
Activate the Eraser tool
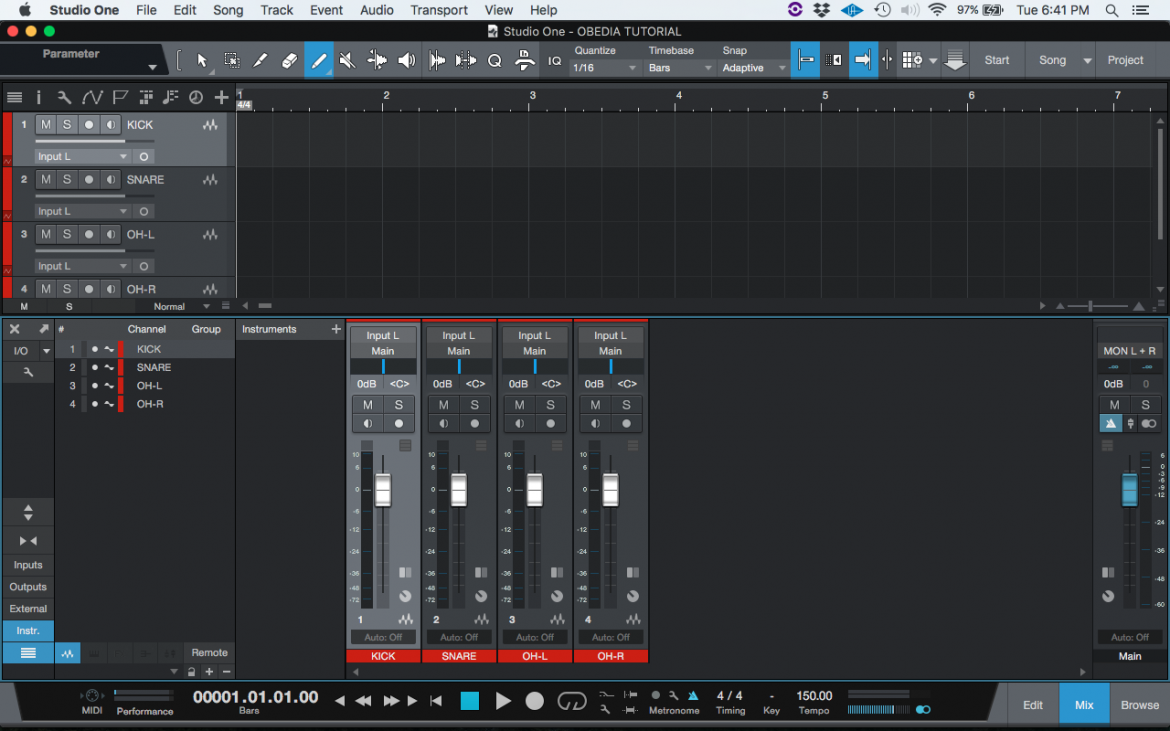tap(290, 60)
